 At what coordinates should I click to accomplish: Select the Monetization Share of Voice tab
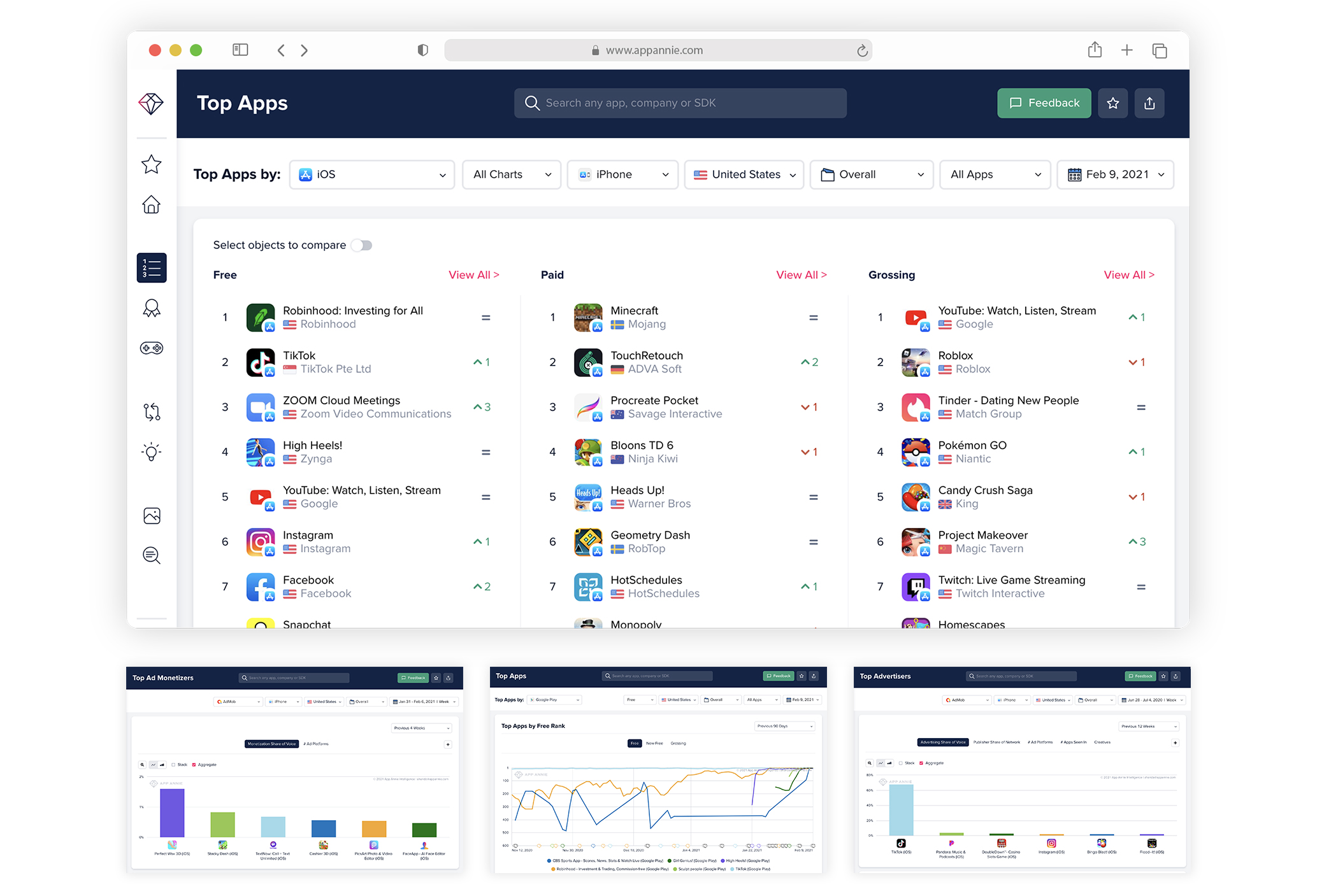(272, 744)
